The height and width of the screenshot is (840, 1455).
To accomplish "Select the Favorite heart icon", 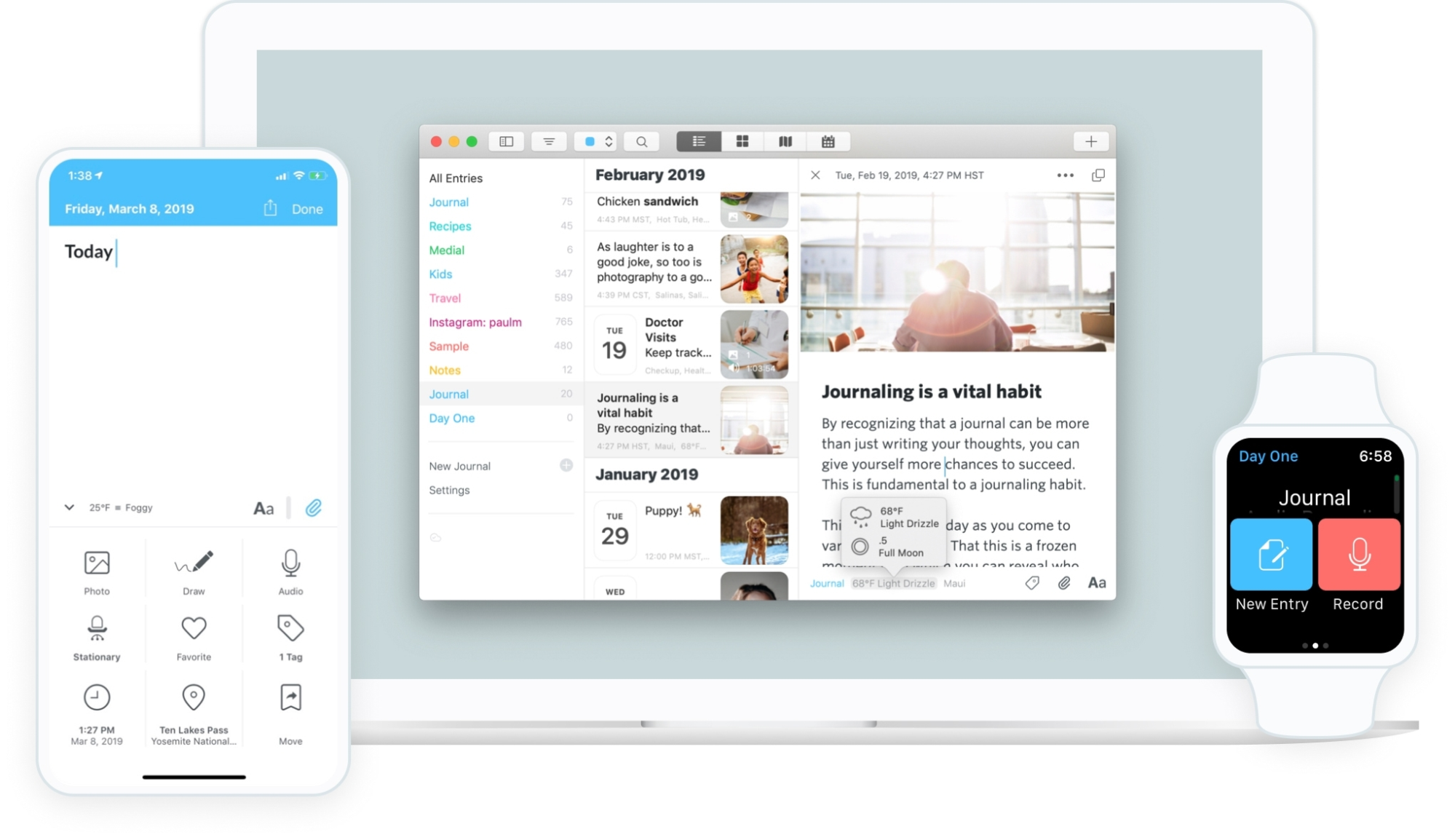I will [193, 628].
